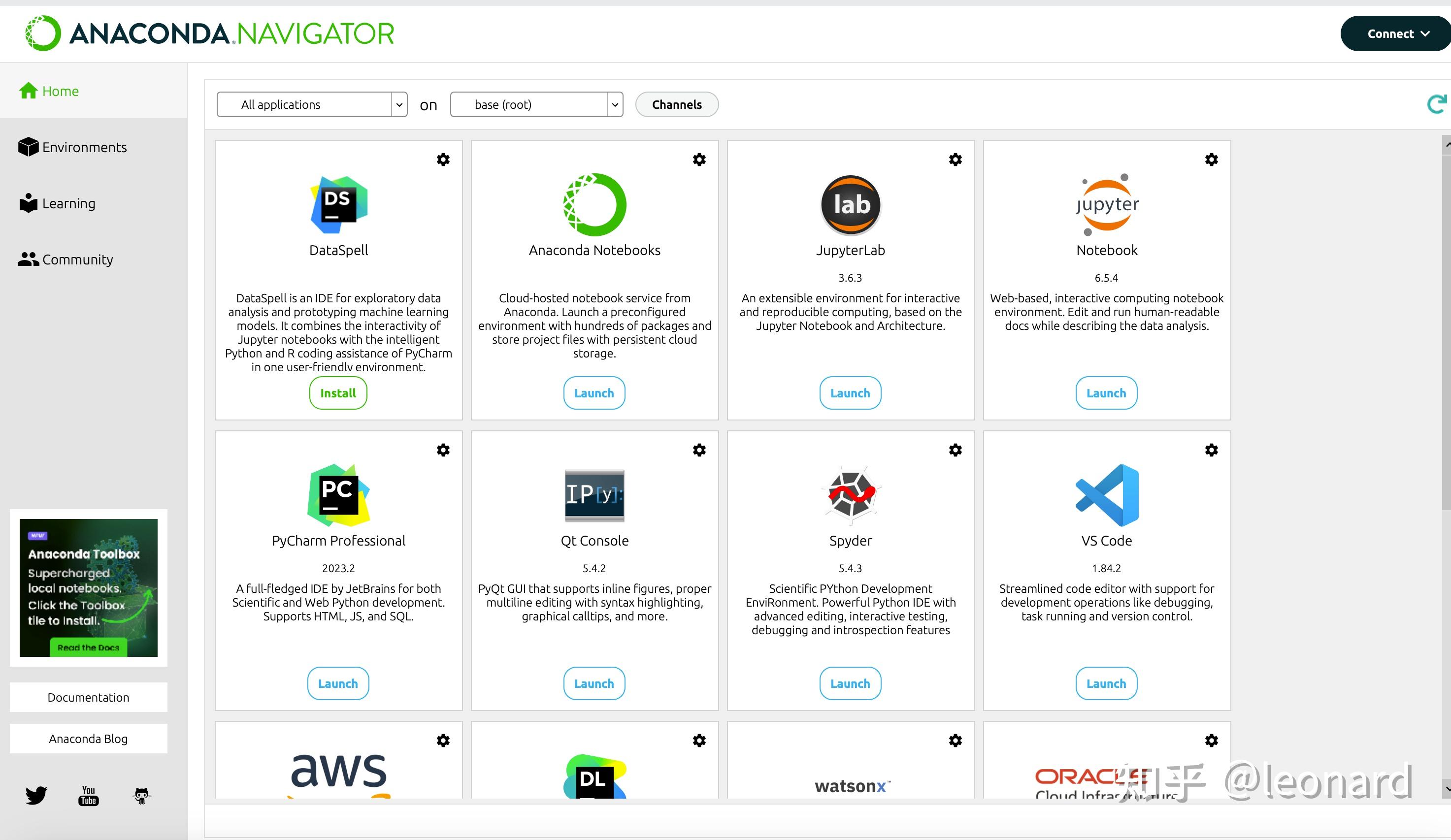Click the refresh icon at top right
The height and width of the screenshot is (840, 1451).
pyautogui.click(x=1436, y=104)
